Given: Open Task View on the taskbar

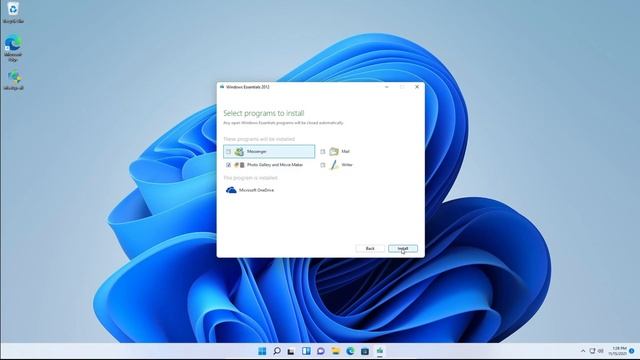Looking at the screenshot, I should (291, 351).
